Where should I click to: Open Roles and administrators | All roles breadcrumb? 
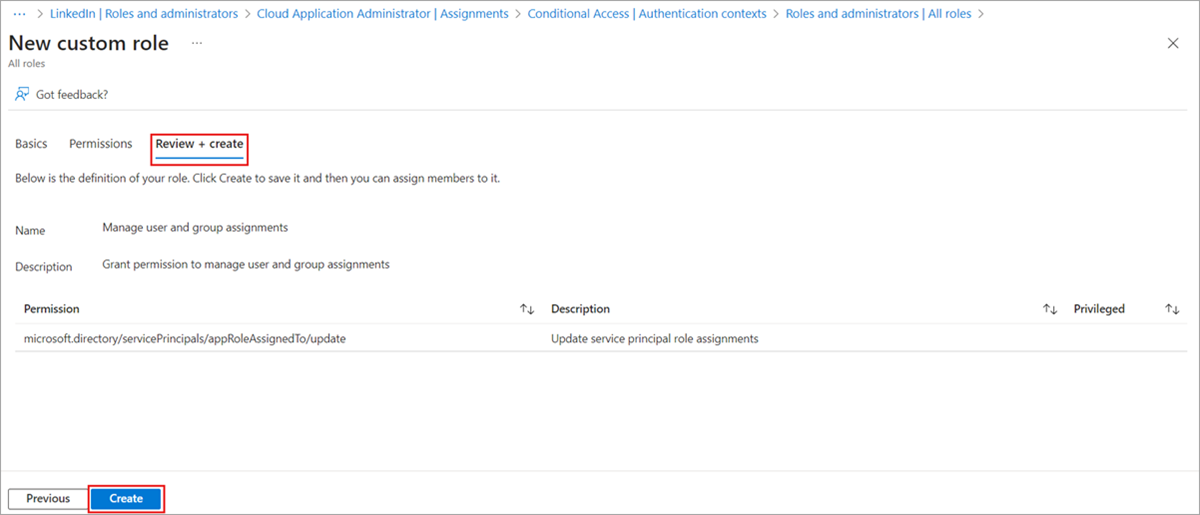(878, 14)
